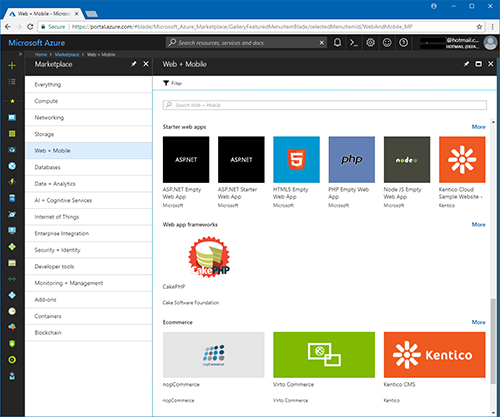
Task: Click More link for Web app frameworks
Action: [478, 224]
